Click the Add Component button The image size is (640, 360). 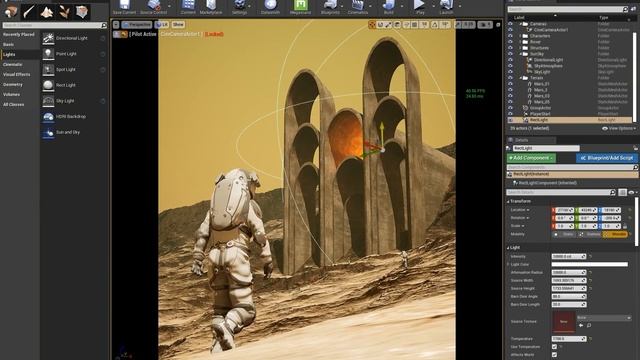tap(531, 158)
